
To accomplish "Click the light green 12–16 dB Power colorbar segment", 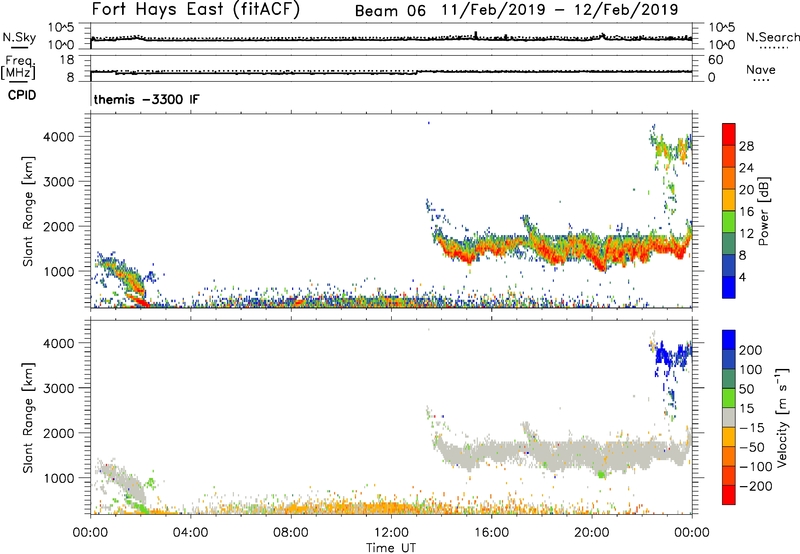I will (729, 221).
